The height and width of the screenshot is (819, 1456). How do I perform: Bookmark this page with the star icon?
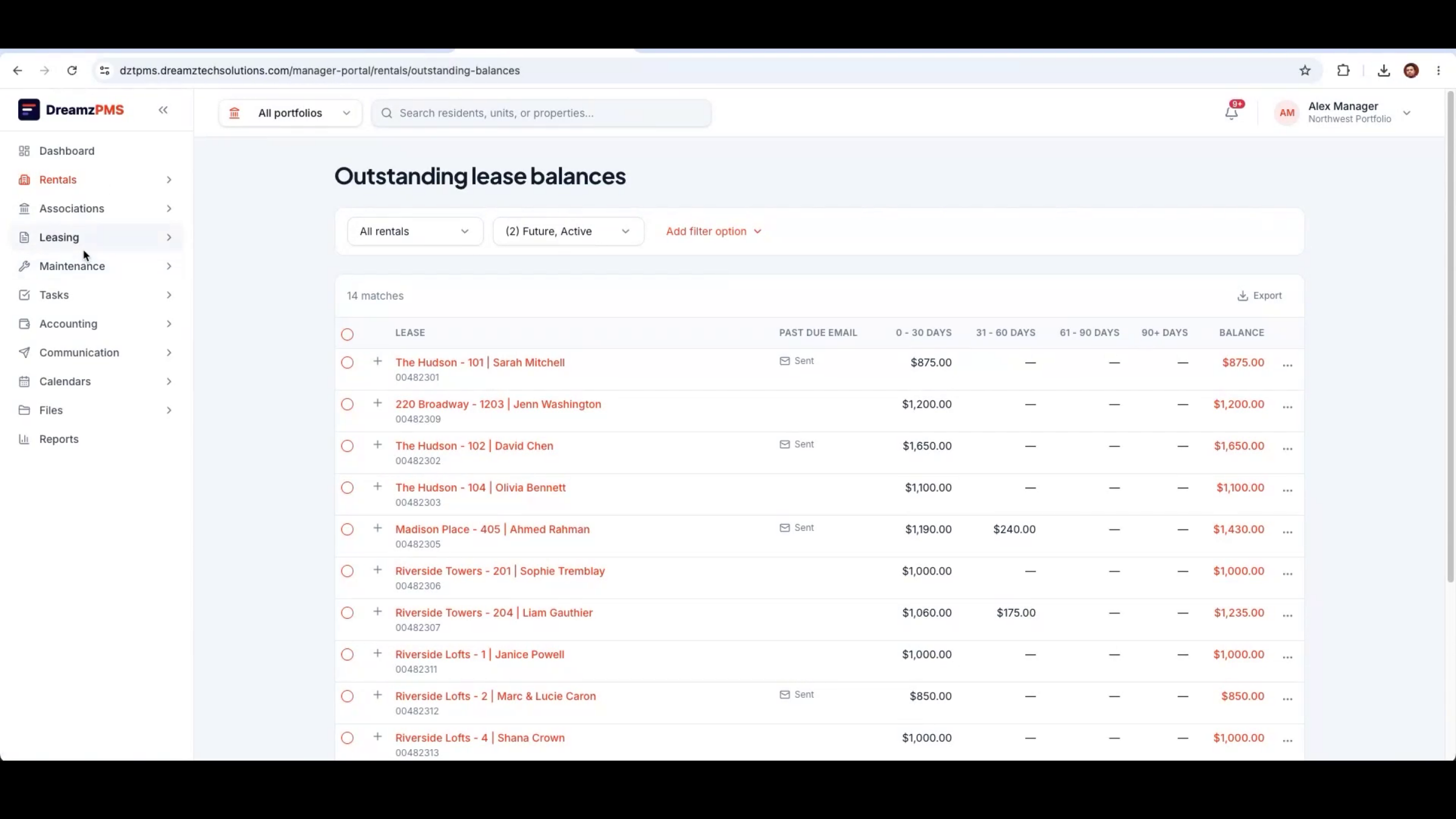coord(1305,70)
